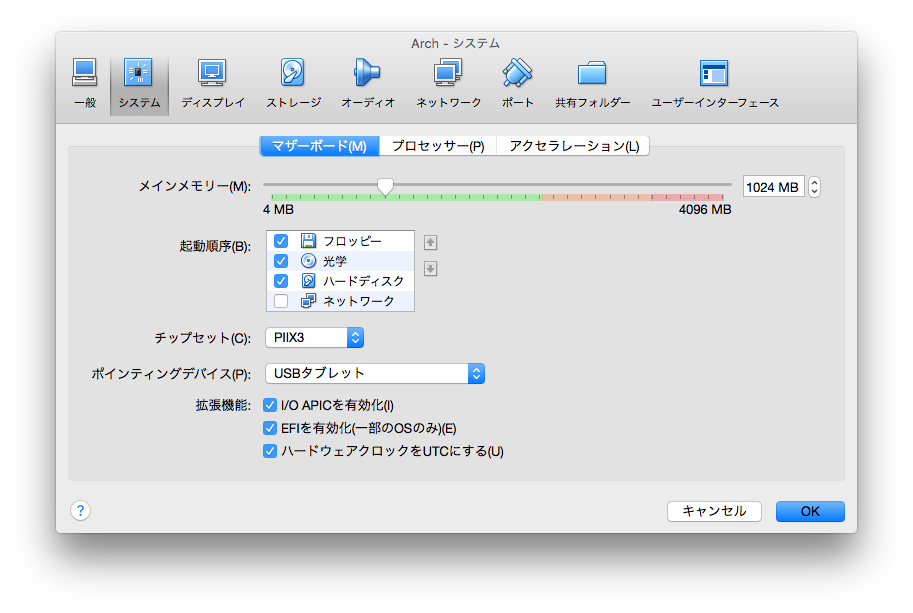This screenshot has width=913, height=613.
Task: Open the チップセット dropdown showing PIIX3
Action: 314,338
